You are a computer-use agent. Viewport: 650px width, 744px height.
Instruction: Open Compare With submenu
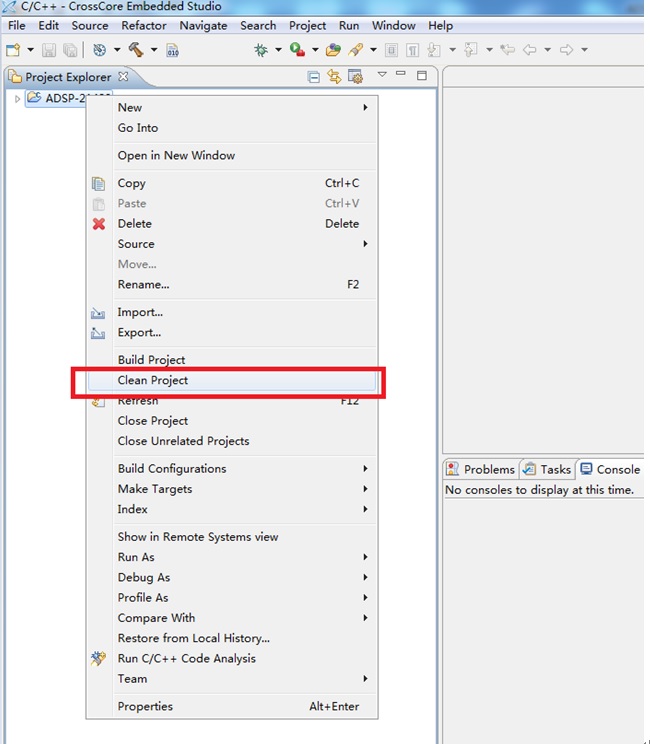(232, 618)
